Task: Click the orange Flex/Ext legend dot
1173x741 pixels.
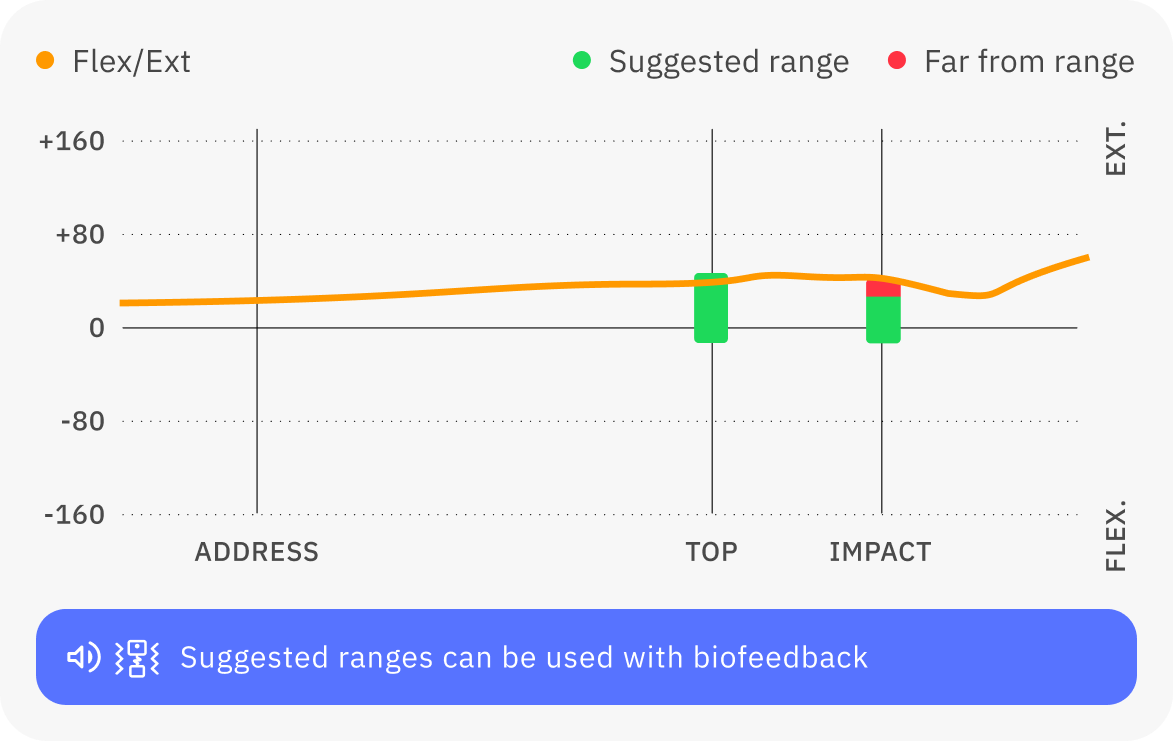Action: pos(45,61)
